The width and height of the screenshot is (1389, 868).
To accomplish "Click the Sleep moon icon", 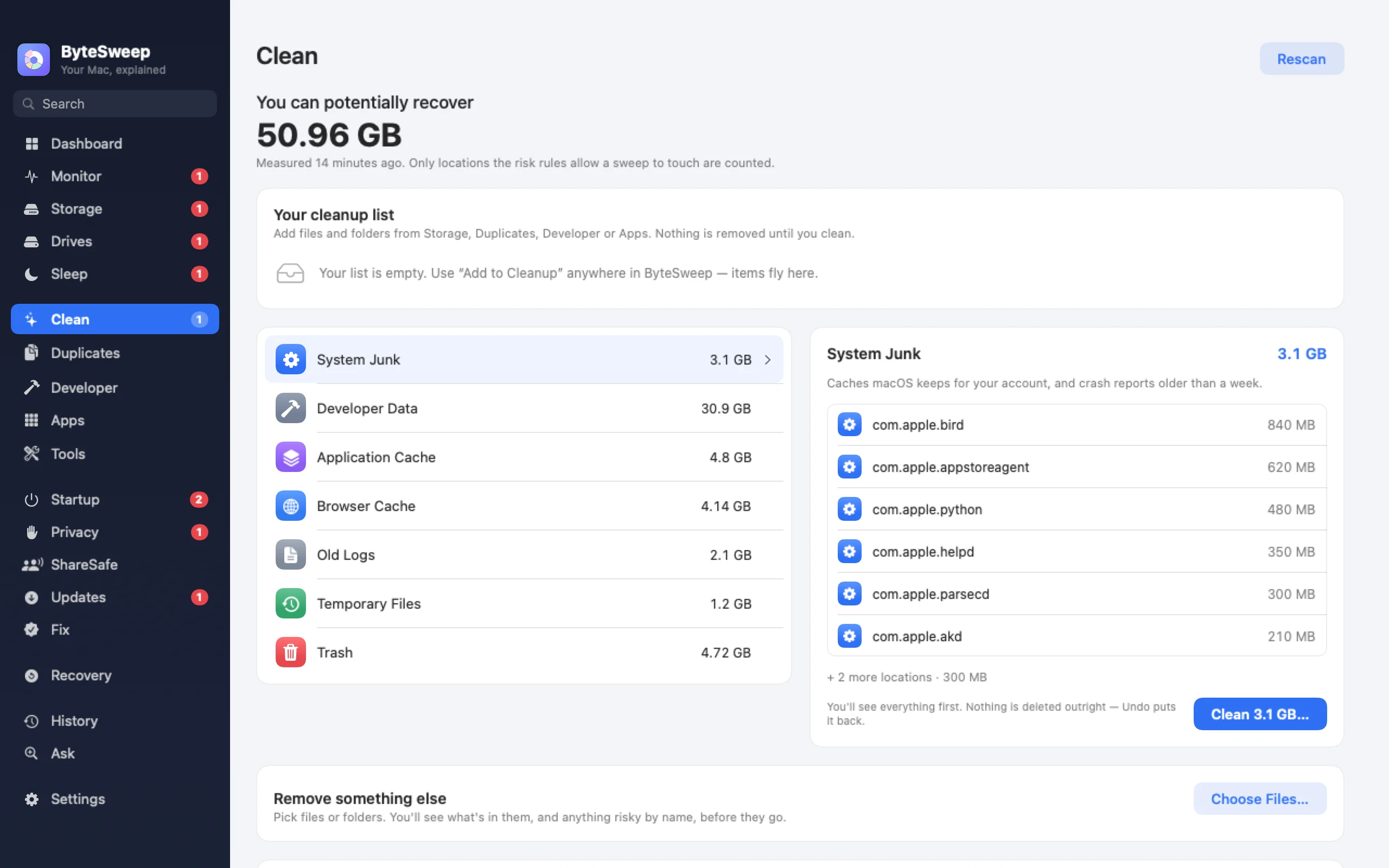I will click(31, 274).
